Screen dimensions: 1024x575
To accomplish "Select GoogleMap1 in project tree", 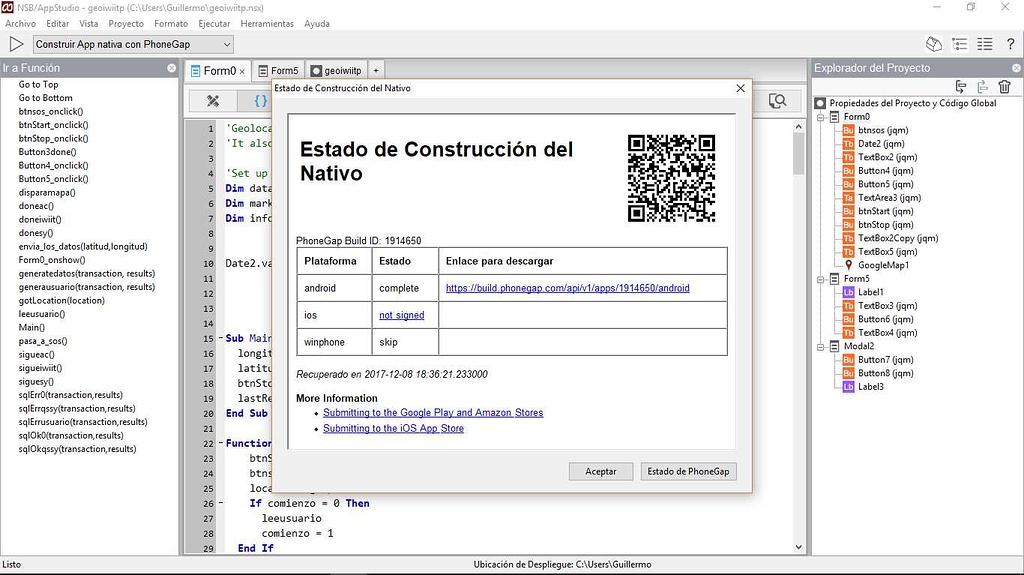I will pyautogui.click(x=882, y=265).
